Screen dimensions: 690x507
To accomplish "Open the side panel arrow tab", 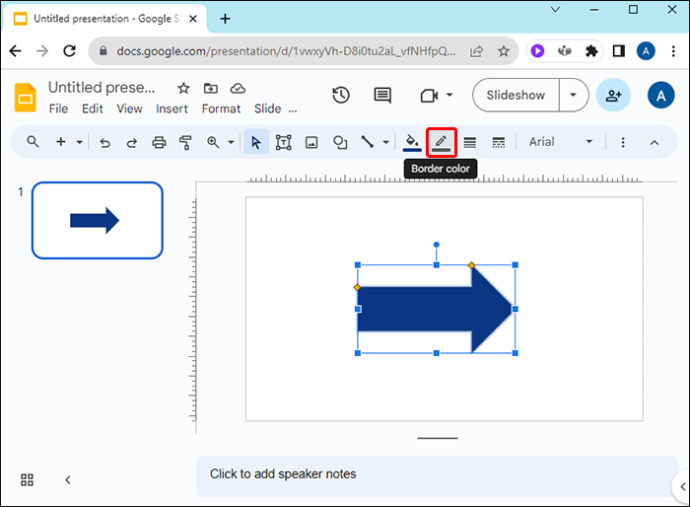I will pyautogui.click(x=682, y=486).
